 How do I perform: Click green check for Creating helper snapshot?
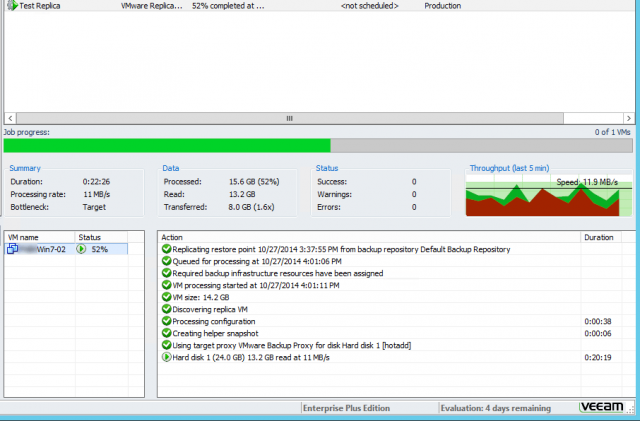(x=166, y=333)
